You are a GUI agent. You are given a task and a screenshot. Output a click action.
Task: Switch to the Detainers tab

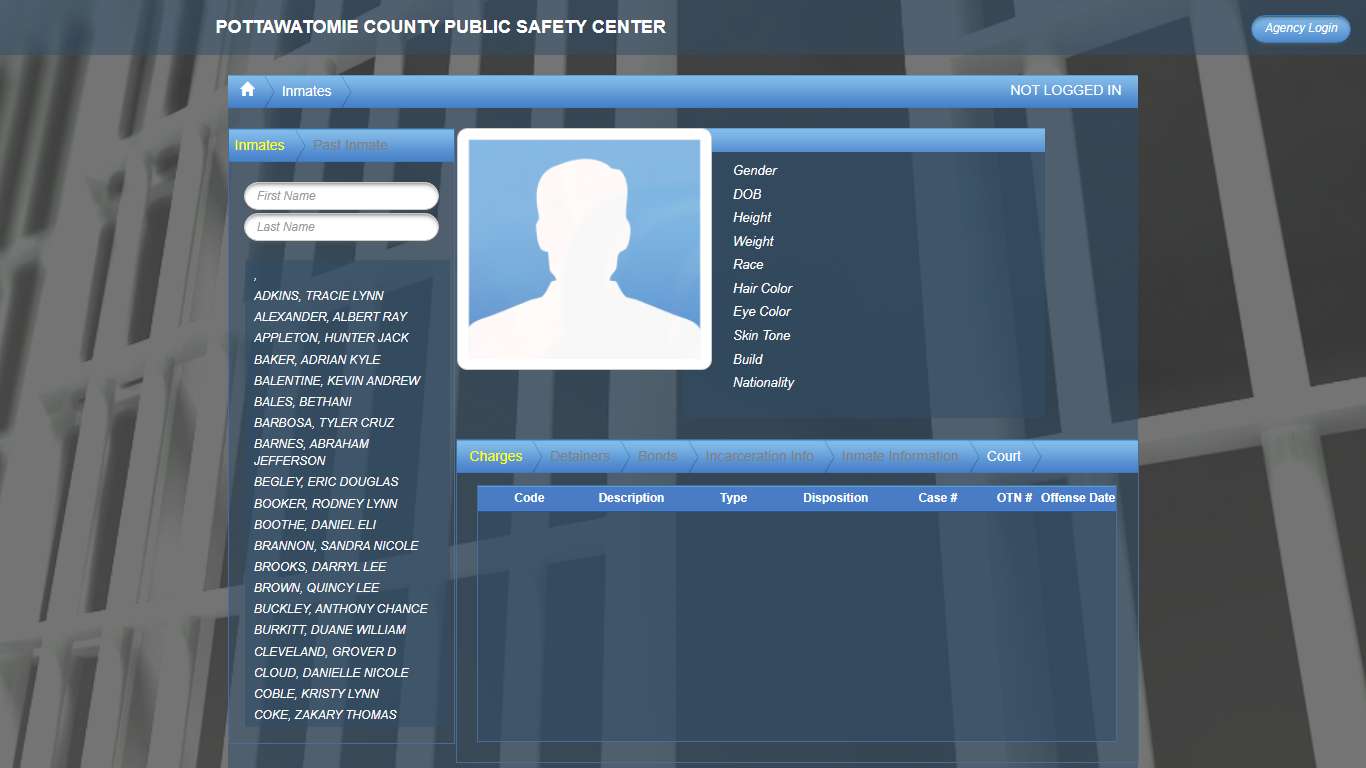(579, 456)
